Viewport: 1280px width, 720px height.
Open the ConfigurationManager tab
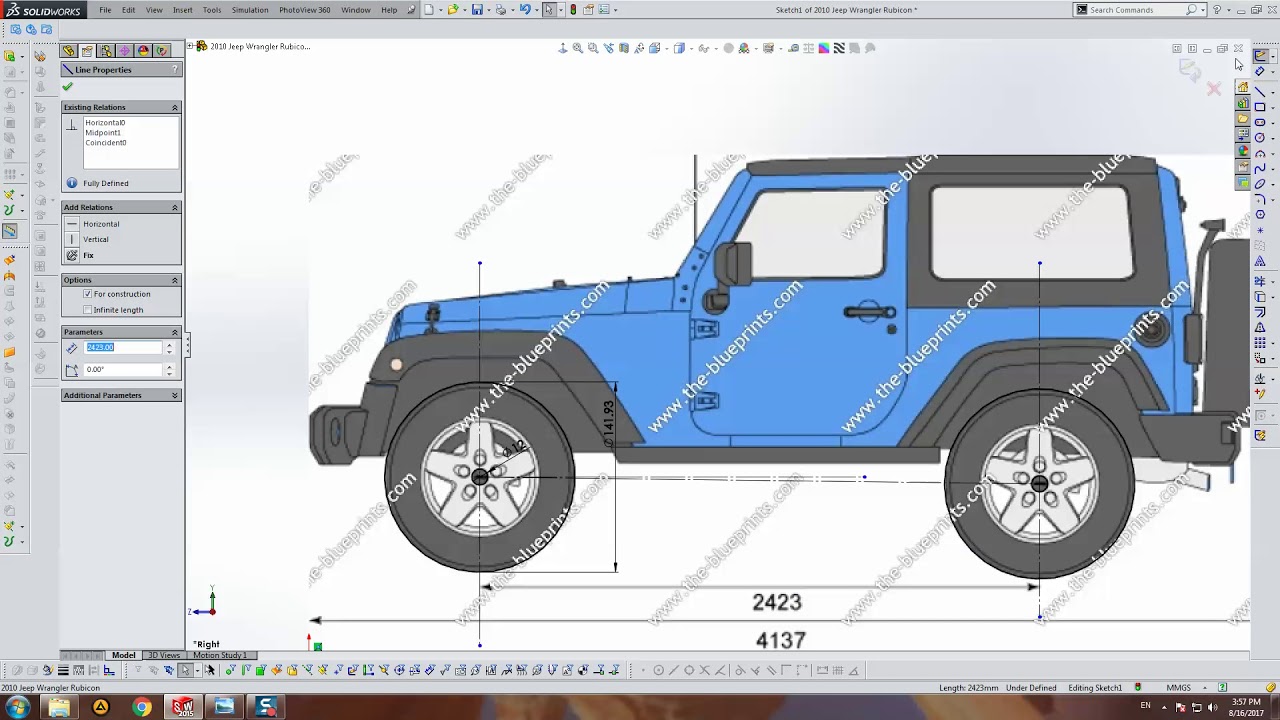(106, 50)
